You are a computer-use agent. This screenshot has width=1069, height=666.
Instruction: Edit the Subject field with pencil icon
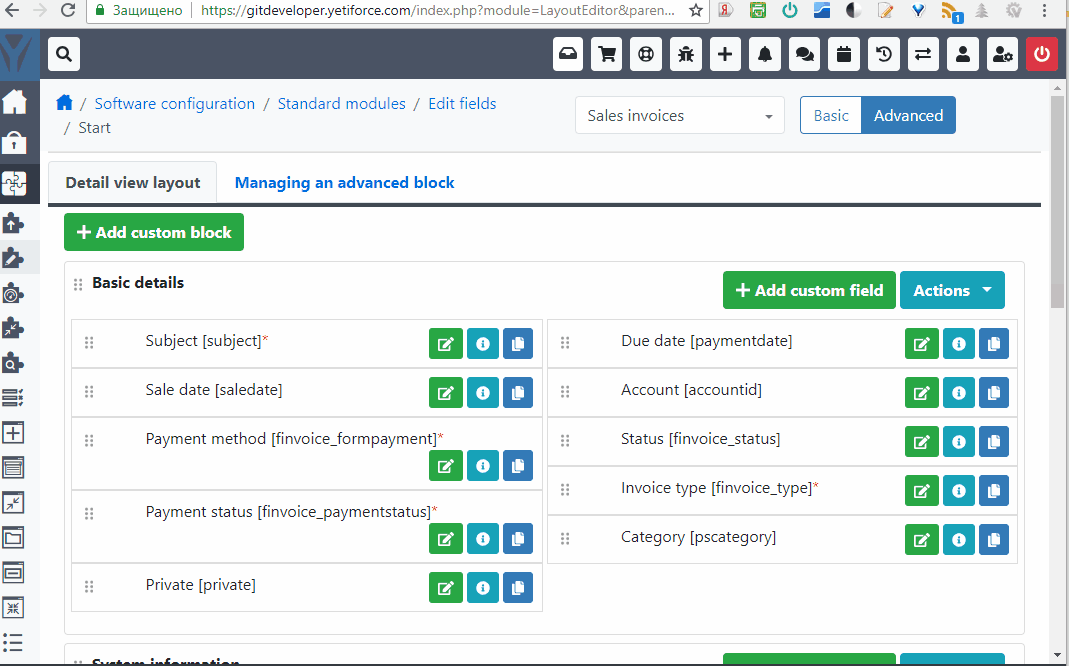446,344
